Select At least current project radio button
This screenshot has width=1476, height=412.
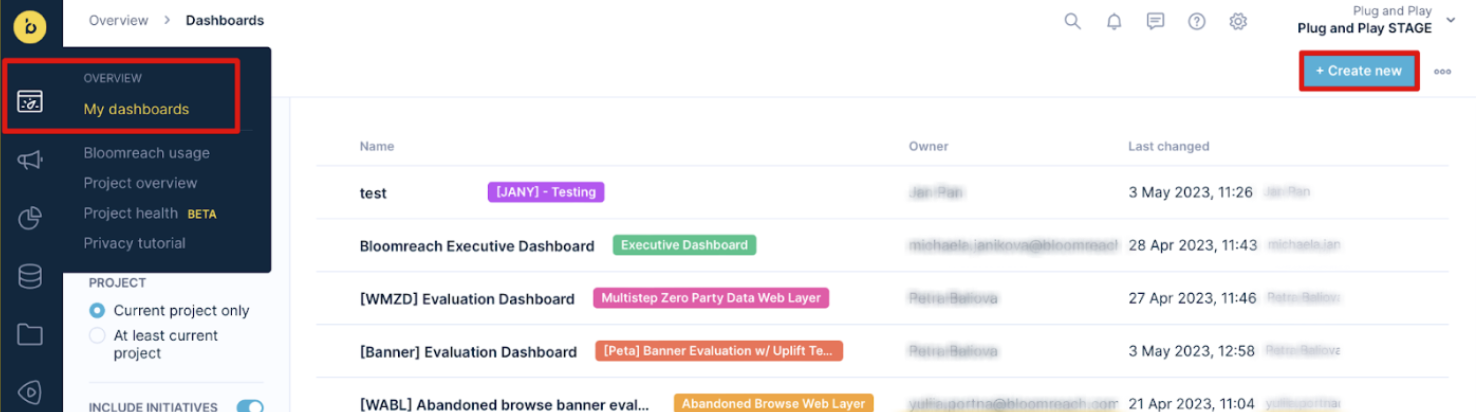tap(97, 336)
